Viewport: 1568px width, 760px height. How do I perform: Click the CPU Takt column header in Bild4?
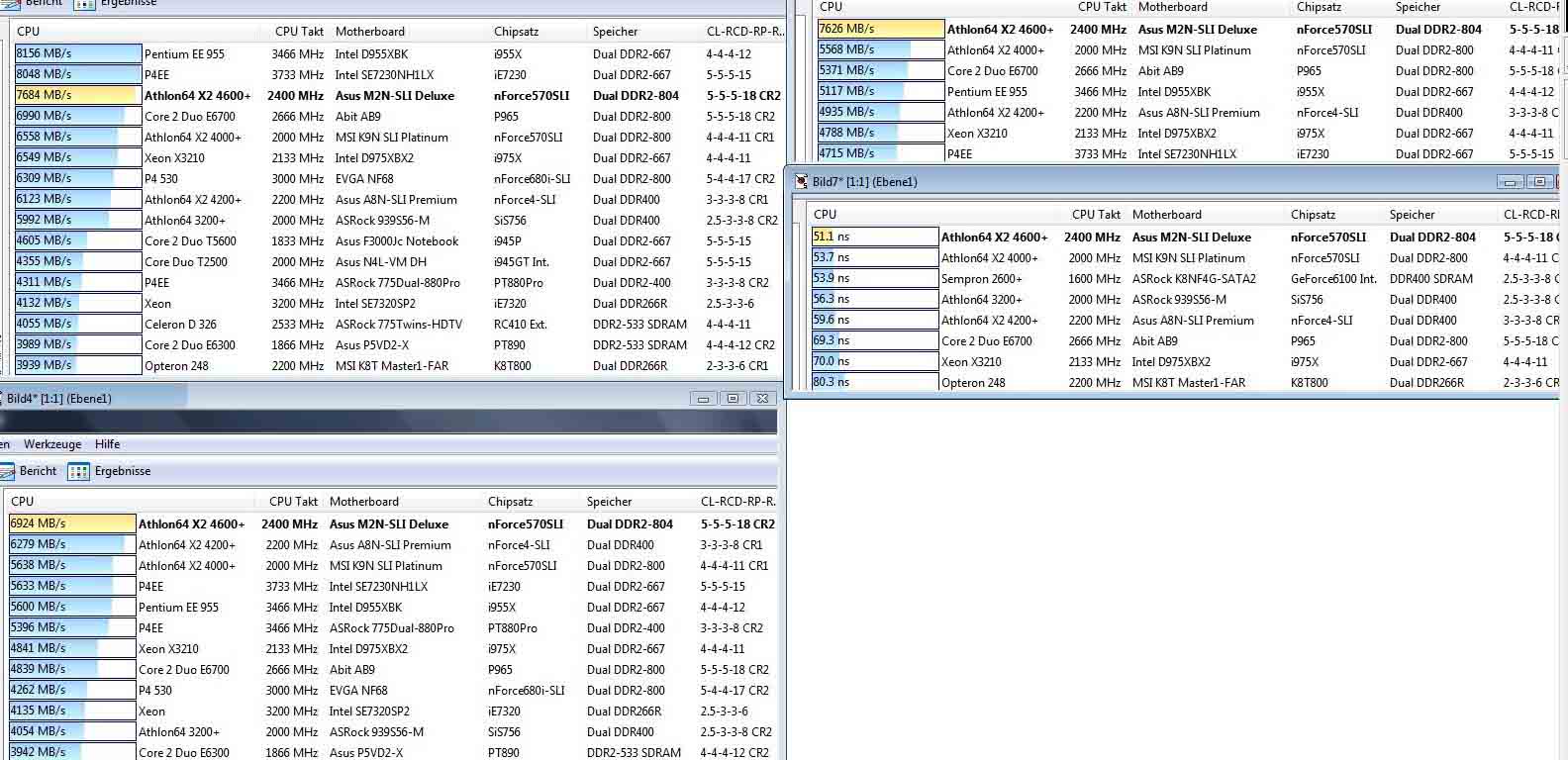click(293, 502)
